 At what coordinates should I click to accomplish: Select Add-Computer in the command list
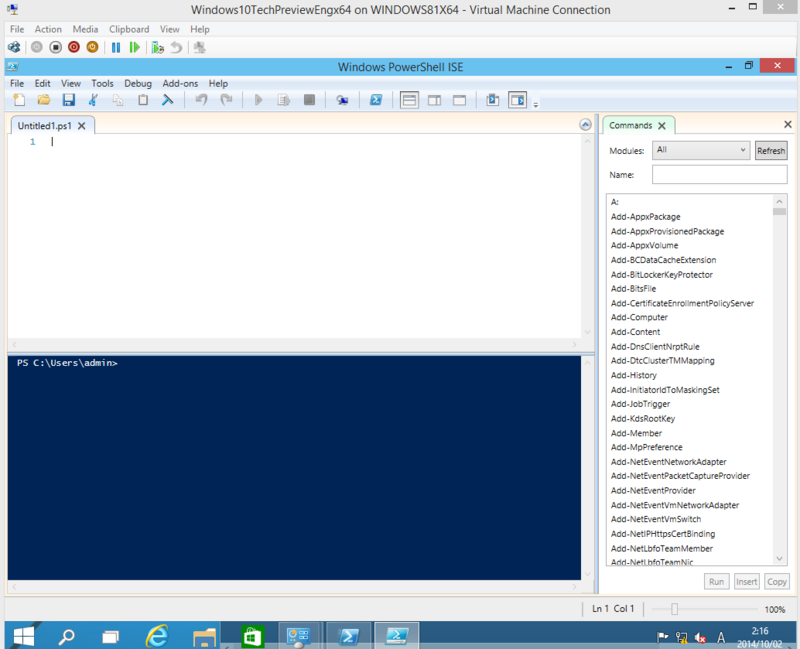tap(639, 317)
